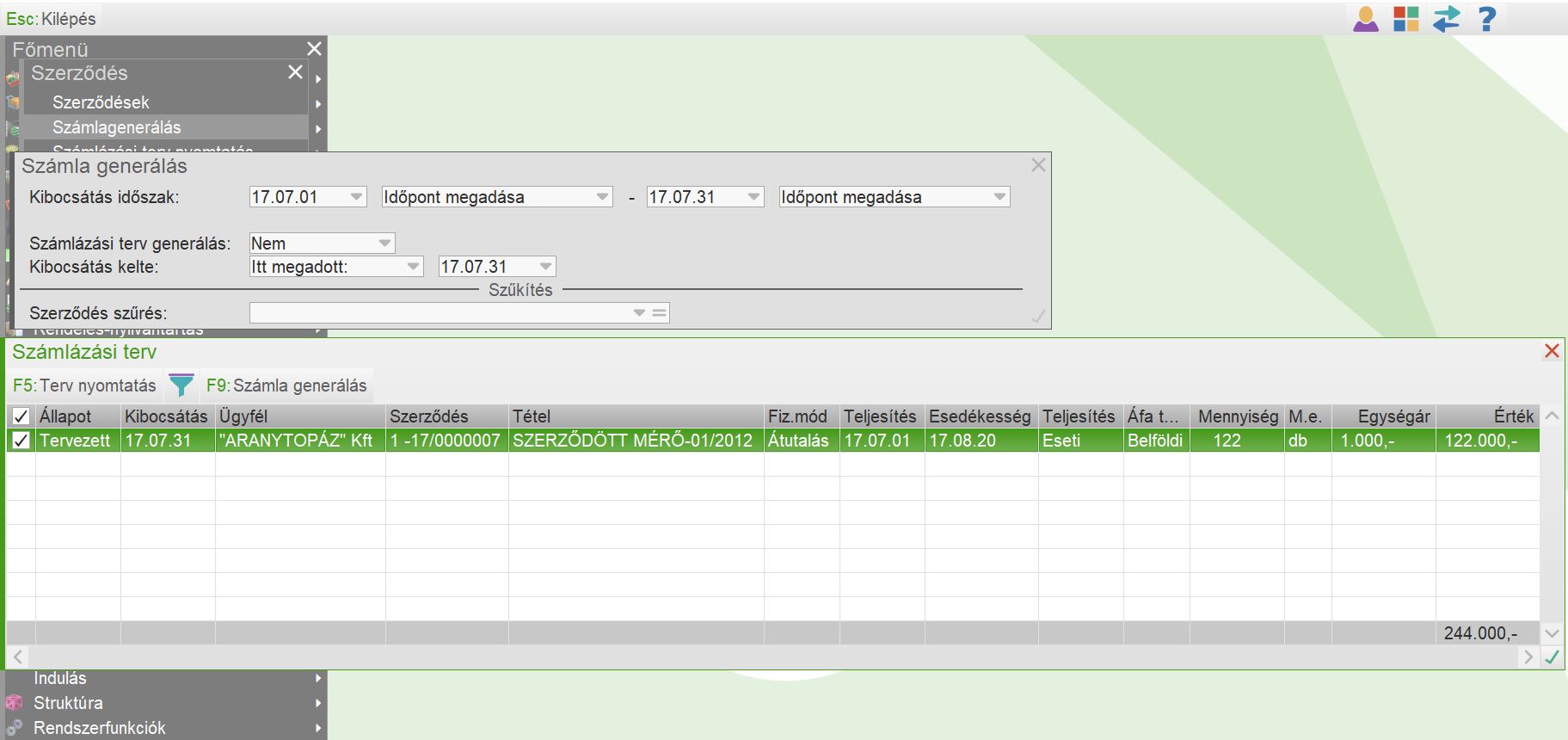
Task: Open Kibocsátás kelte date dropdown
Action: 545,267
